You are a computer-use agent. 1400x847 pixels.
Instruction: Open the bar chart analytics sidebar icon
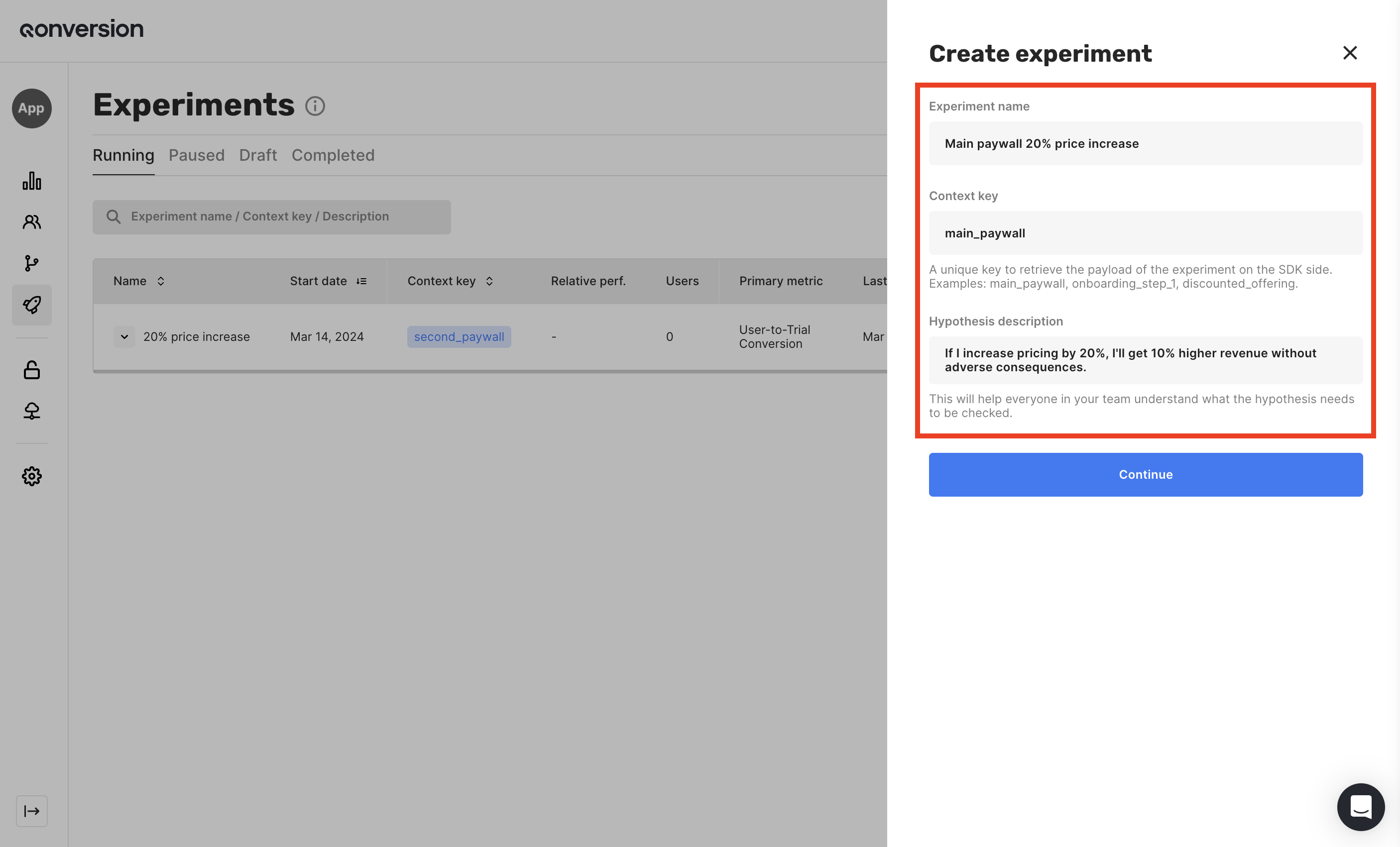[32, 181]
